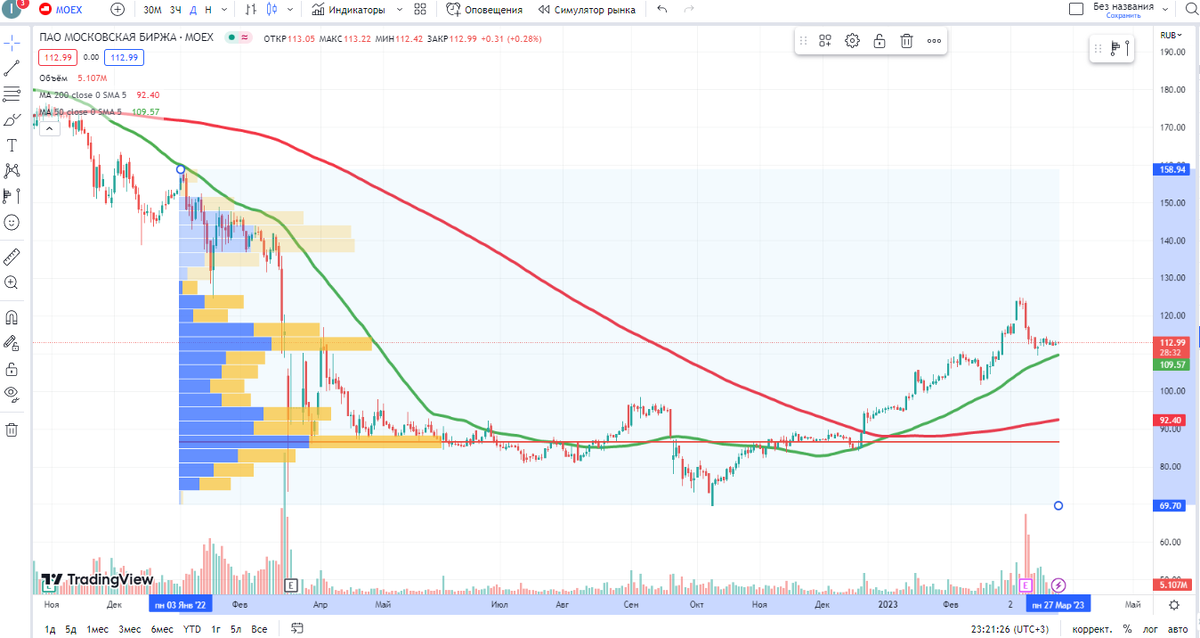
Task: Toggle lock on selected drawing
Action: (879, 41)
